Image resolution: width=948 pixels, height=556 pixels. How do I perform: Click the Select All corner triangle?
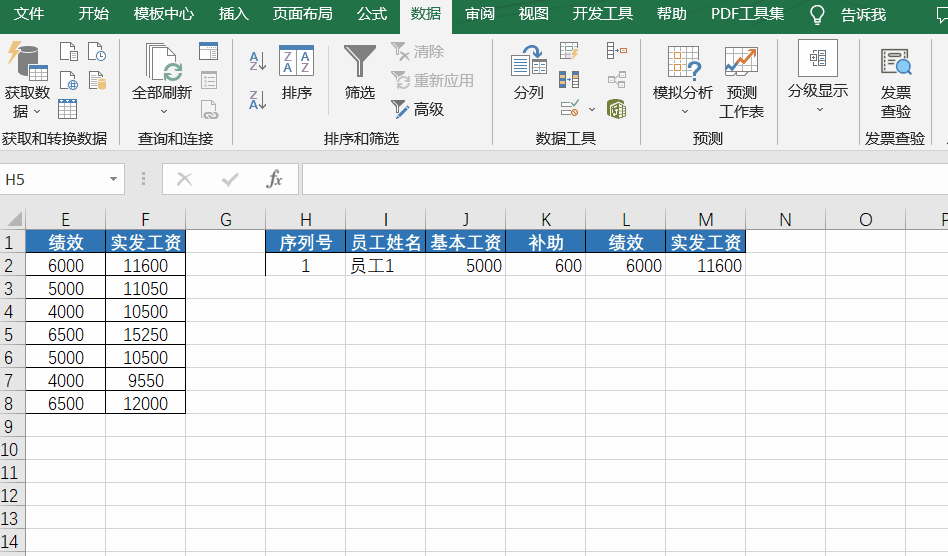point(13,219)
